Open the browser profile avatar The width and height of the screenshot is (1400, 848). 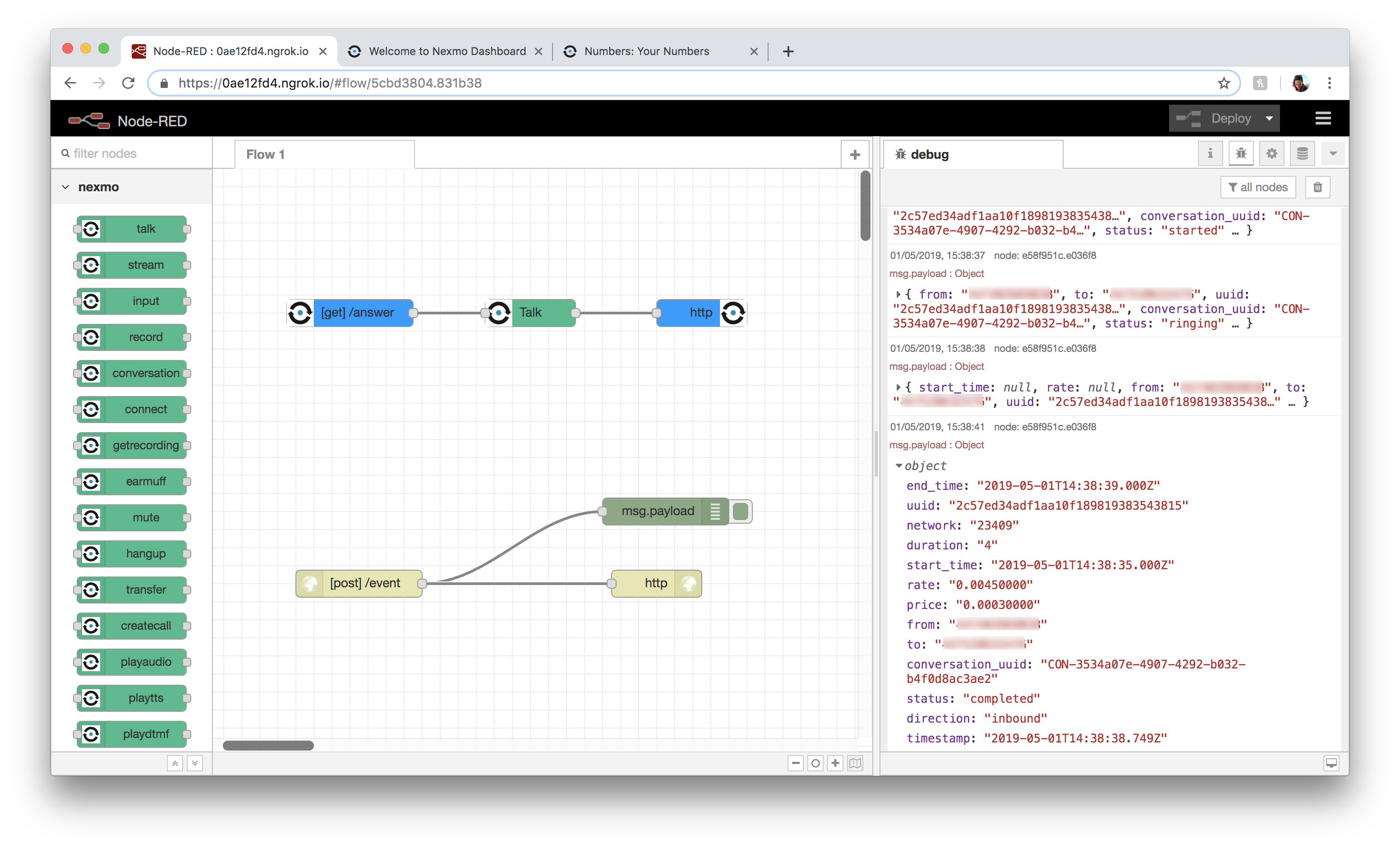(x=1300, y=83)
